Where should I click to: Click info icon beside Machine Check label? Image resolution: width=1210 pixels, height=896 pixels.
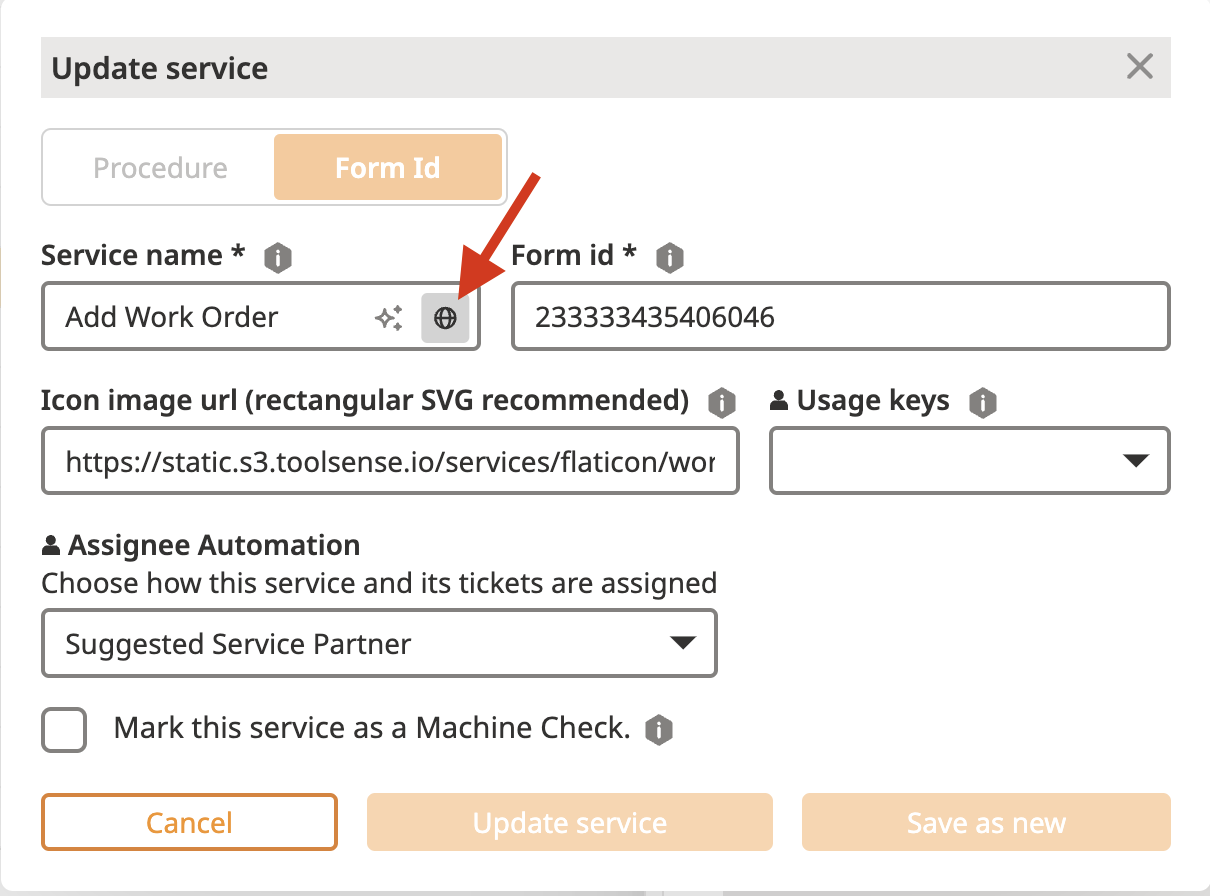(x=658, y=730)
